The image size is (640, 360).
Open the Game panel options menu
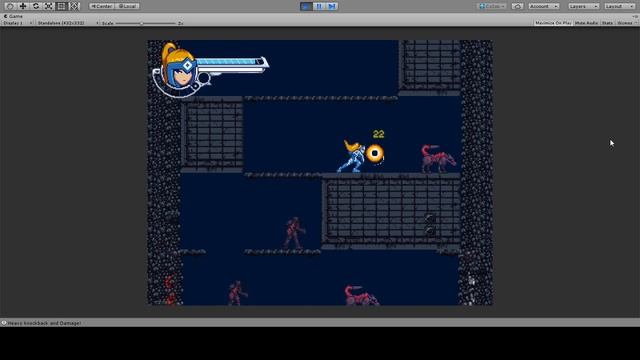pyautogui.click(x=635, y=16)
